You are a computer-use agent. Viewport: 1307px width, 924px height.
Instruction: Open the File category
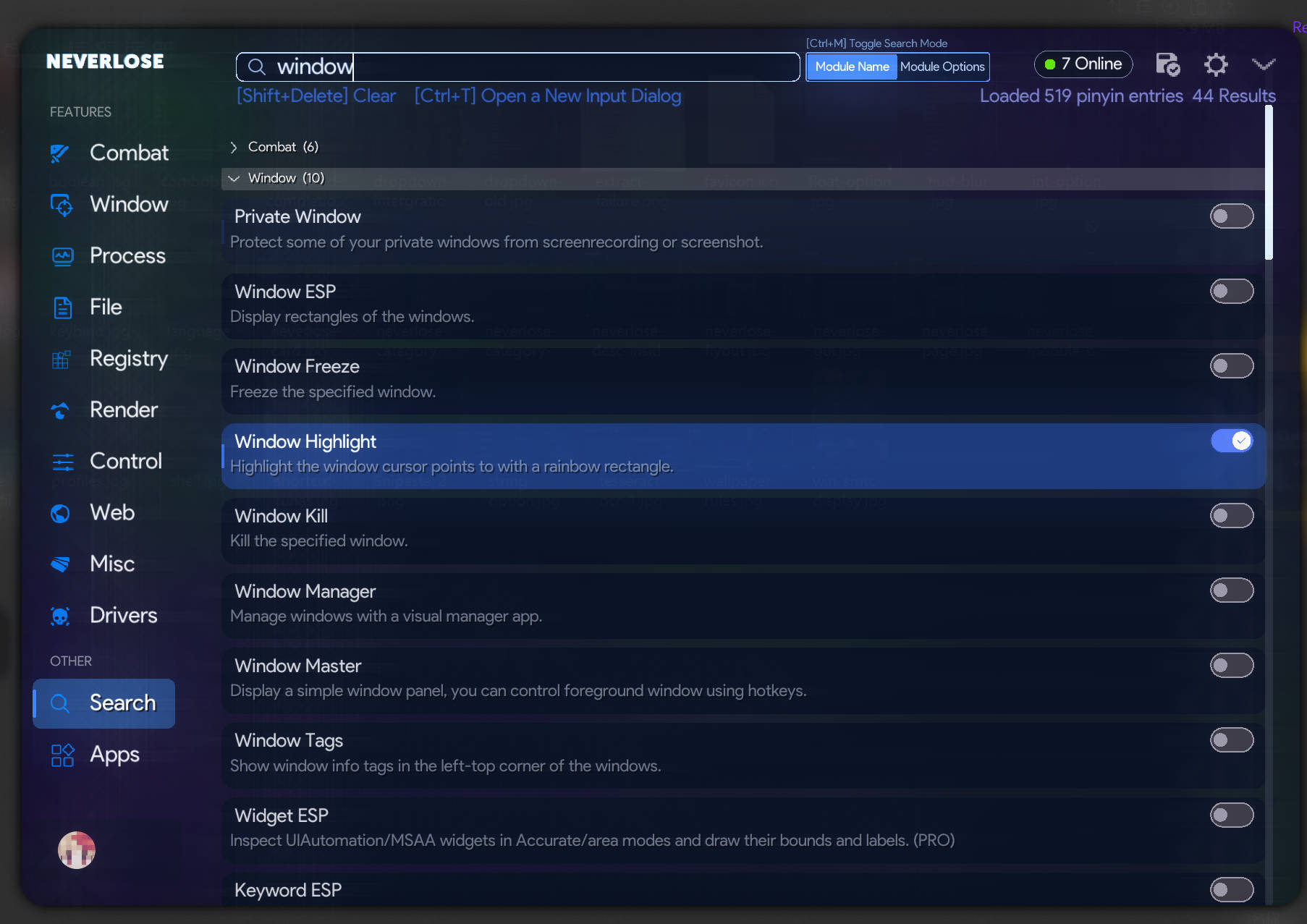(104, 308)
